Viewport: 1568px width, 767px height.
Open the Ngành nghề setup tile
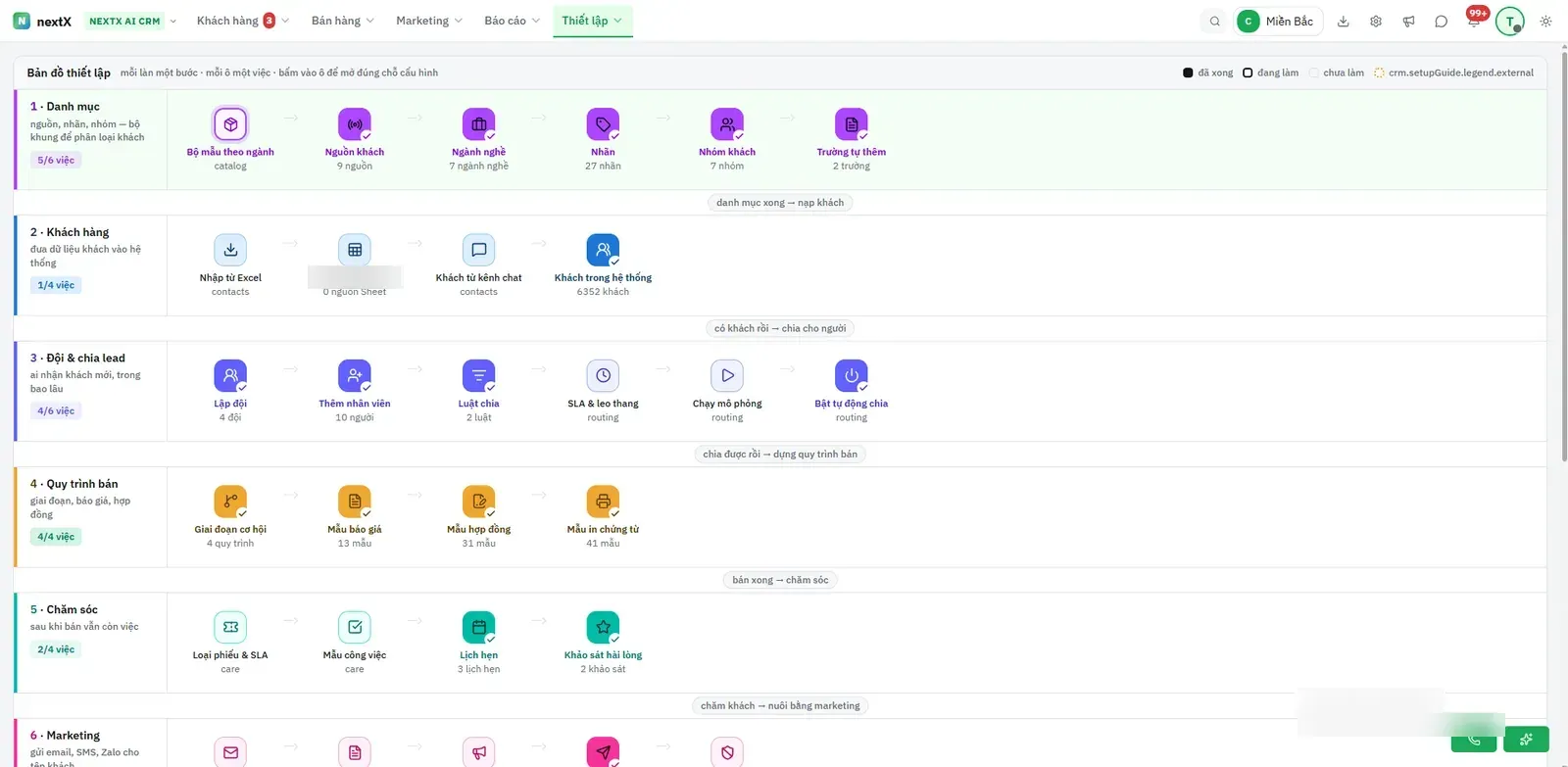pos(479,138)
